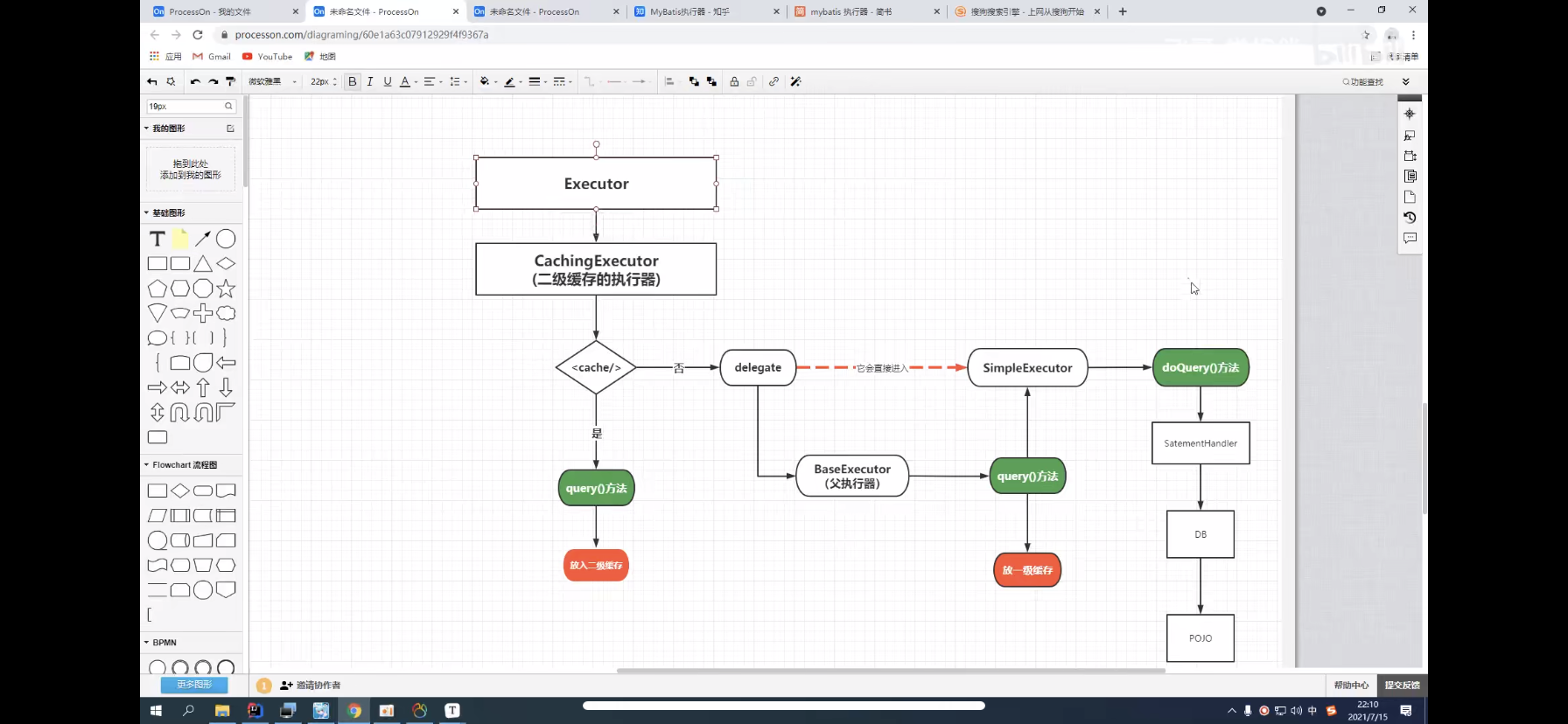Screen dimensions: 1568x724
Task: Click 邀请协作者 invite collaborators
Action: tap(311, 686)
